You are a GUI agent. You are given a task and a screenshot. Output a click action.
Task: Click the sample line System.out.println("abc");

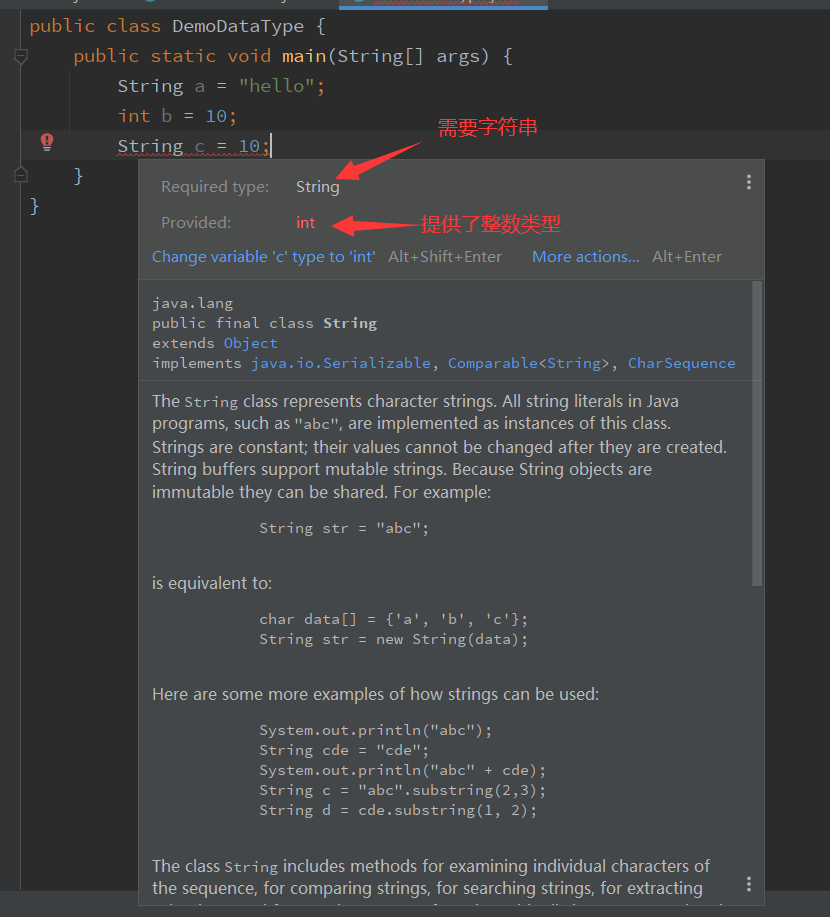point(376,731)
